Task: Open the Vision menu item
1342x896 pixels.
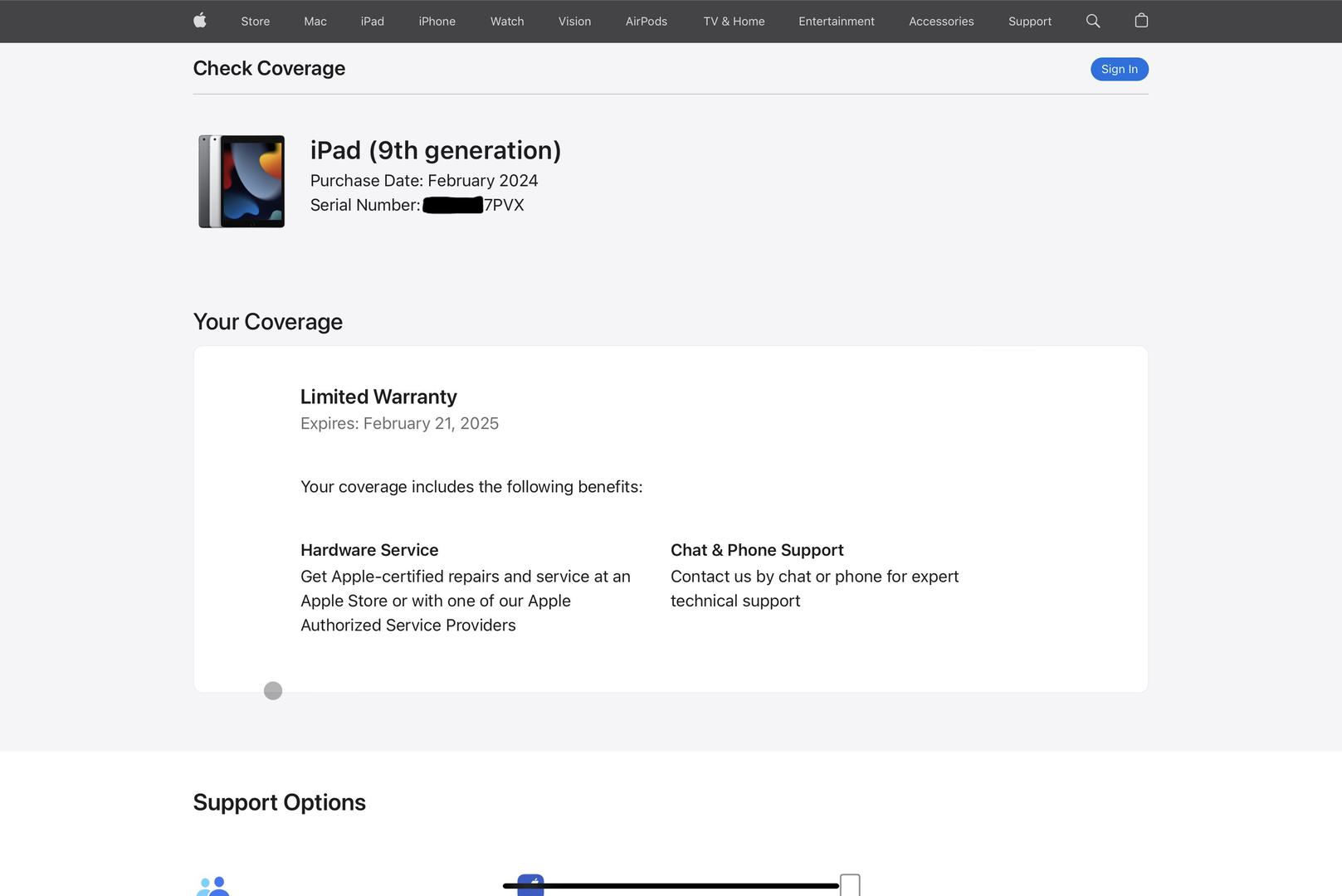Action: 575,22
